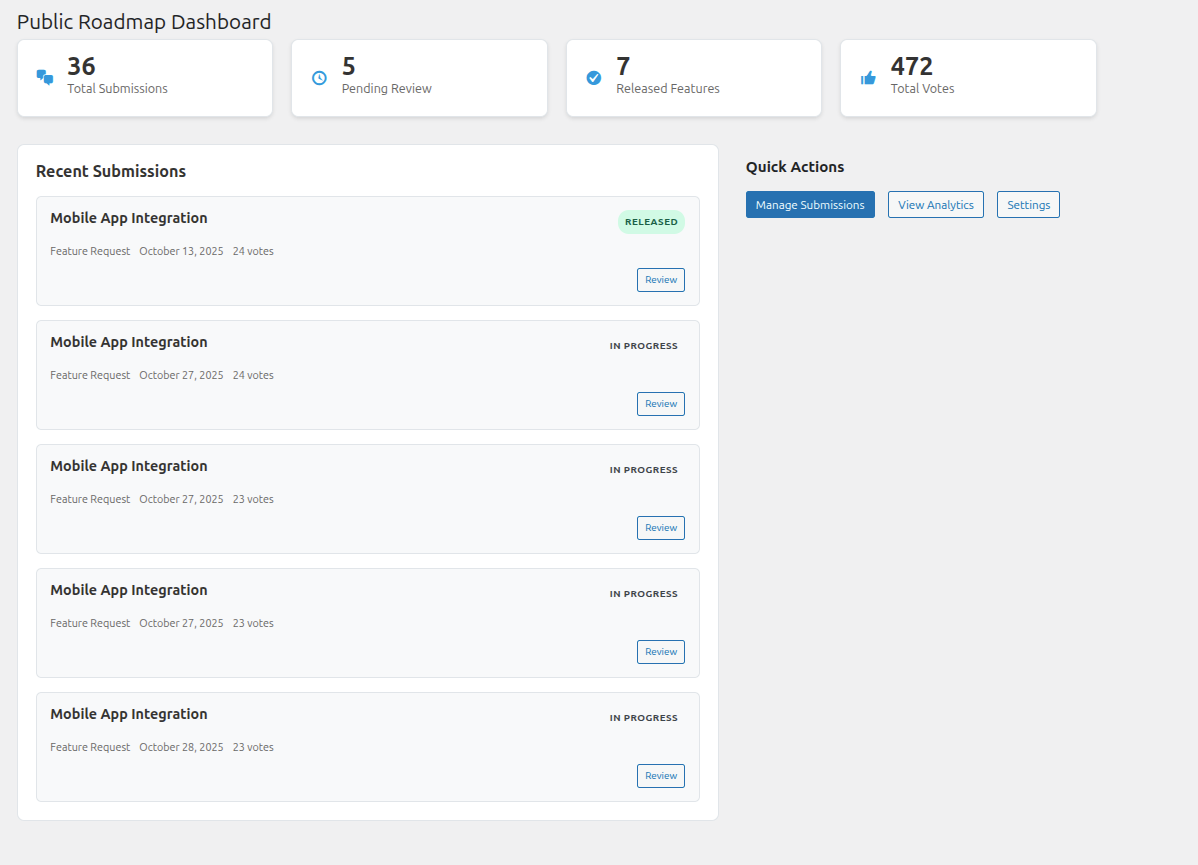Image resolution: width=1198 pixels, height=865 pixels.
Task: Open the October 13 Mobile App Integration title
Action: pos(129,218)
